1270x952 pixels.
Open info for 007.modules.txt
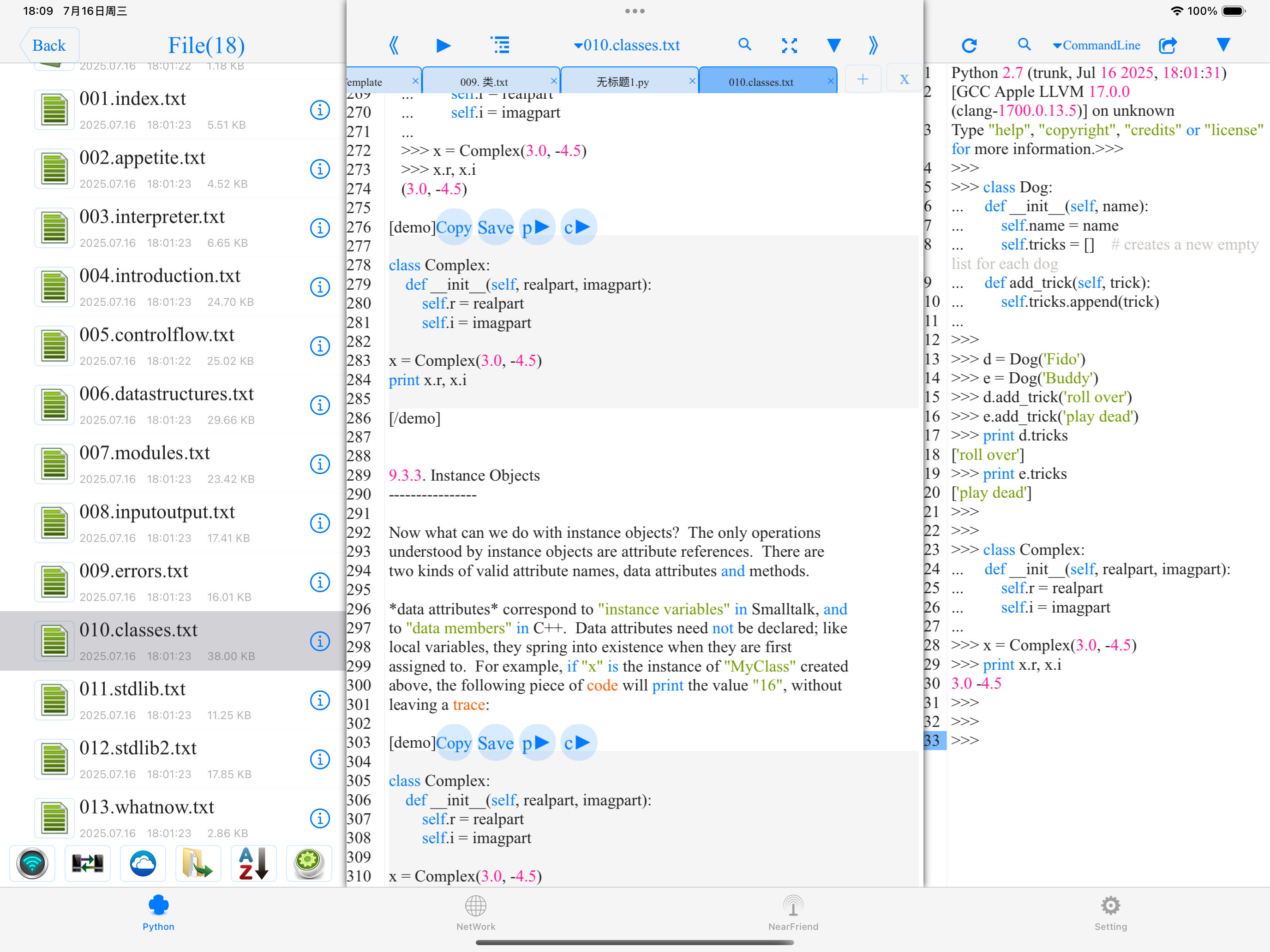(320, 464)
